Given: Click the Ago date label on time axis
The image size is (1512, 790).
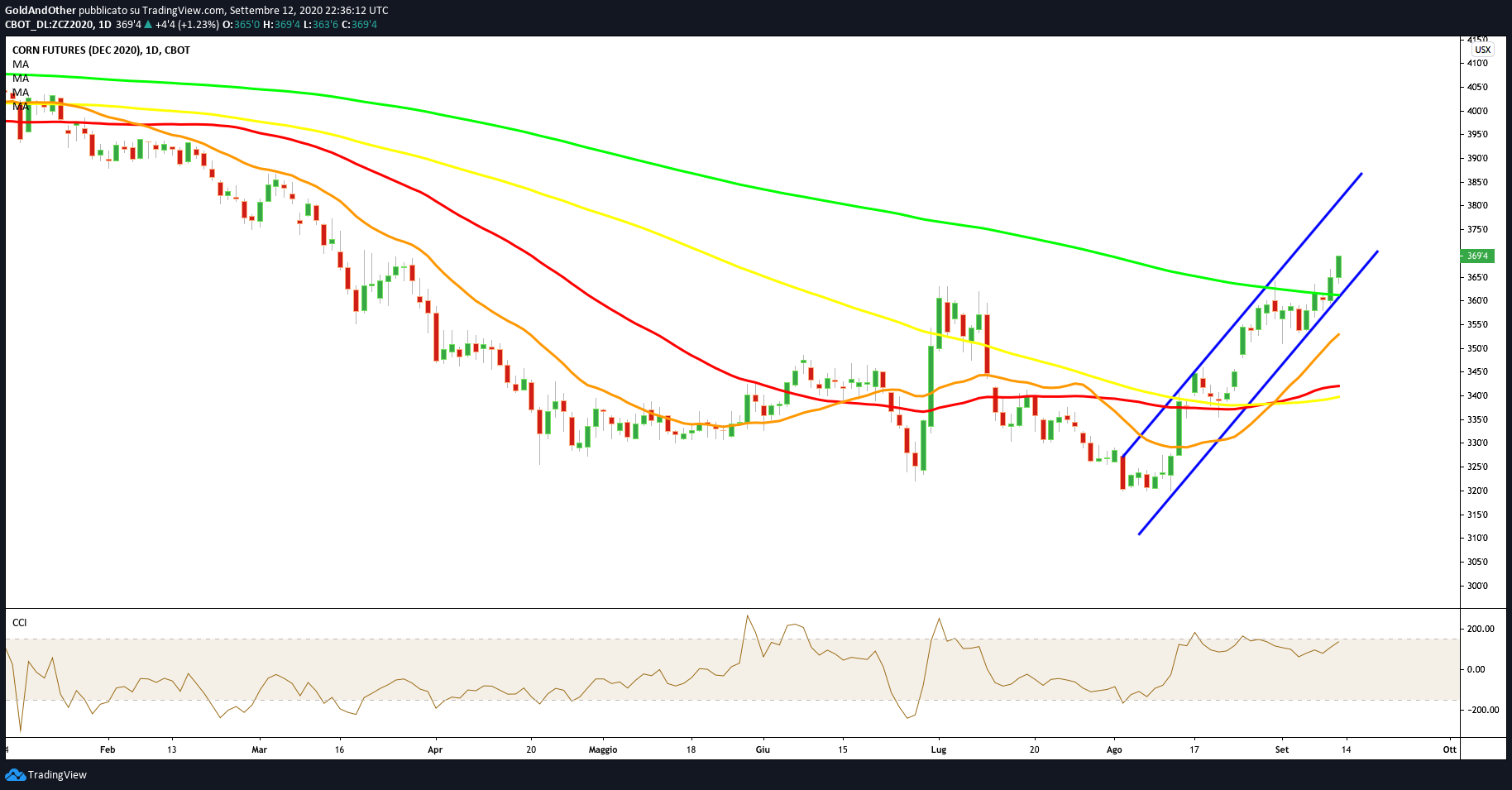Looking at the screenshot, I should 1114,749.
